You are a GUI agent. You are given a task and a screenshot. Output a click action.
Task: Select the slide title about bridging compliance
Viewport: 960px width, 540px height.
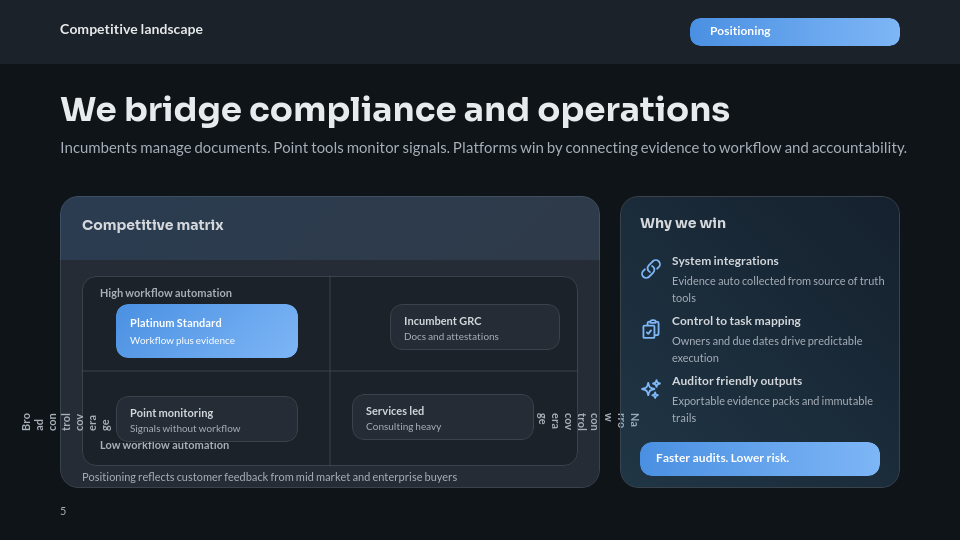(x=395, y=109)
